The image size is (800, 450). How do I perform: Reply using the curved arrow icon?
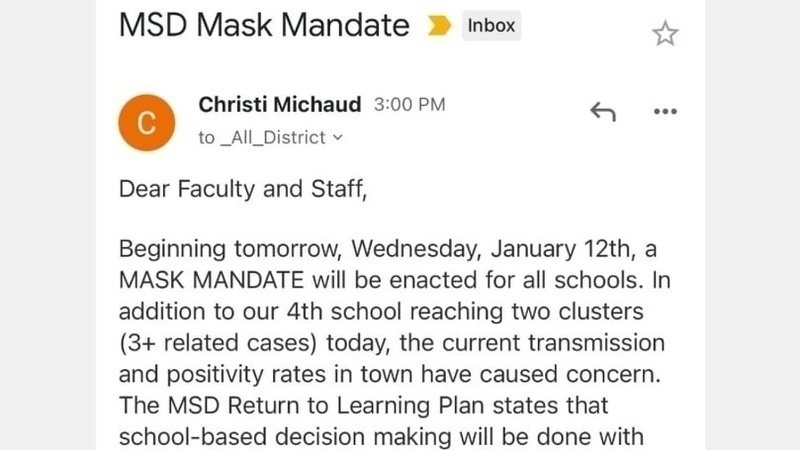(x=603, y=111)
